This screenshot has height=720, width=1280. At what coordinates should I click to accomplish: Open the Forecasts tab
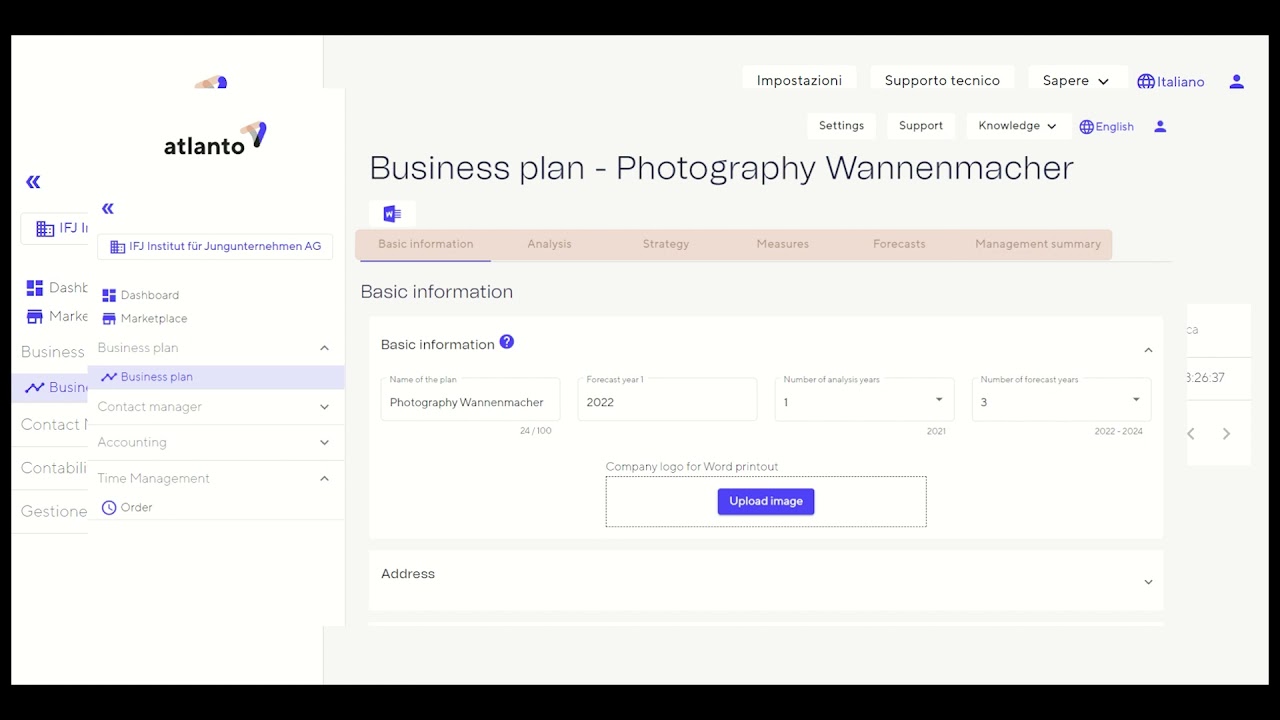(x=898, y=243)
